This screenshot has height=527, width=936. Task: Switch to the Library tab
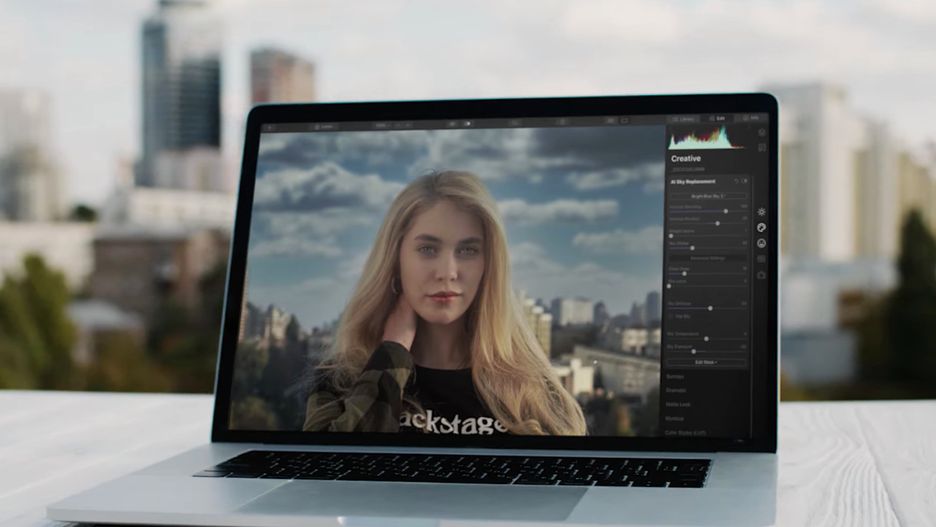coord(683,119)
